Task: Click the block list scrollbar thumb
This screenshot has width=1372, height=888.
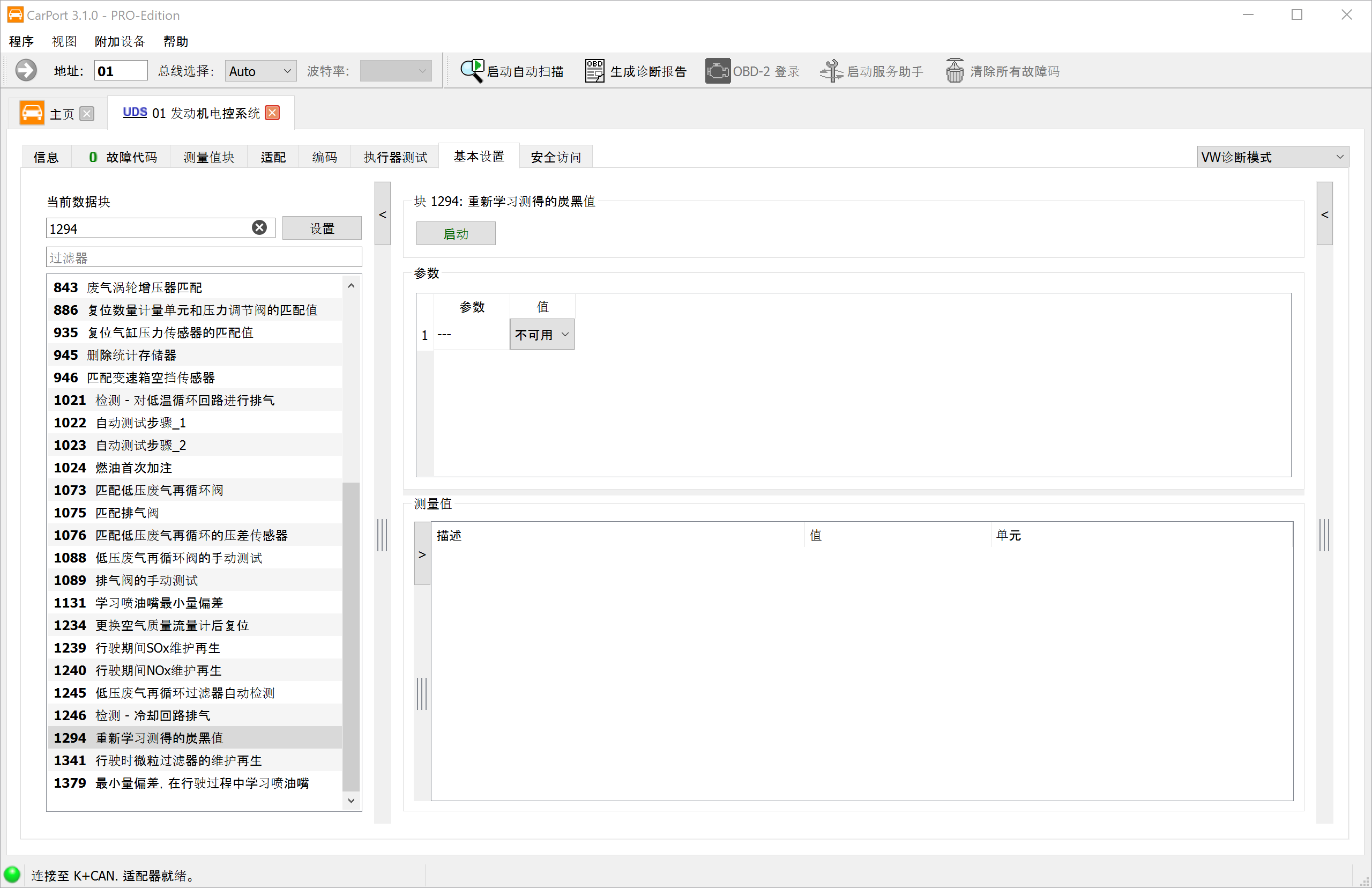Action: [351, 637]
